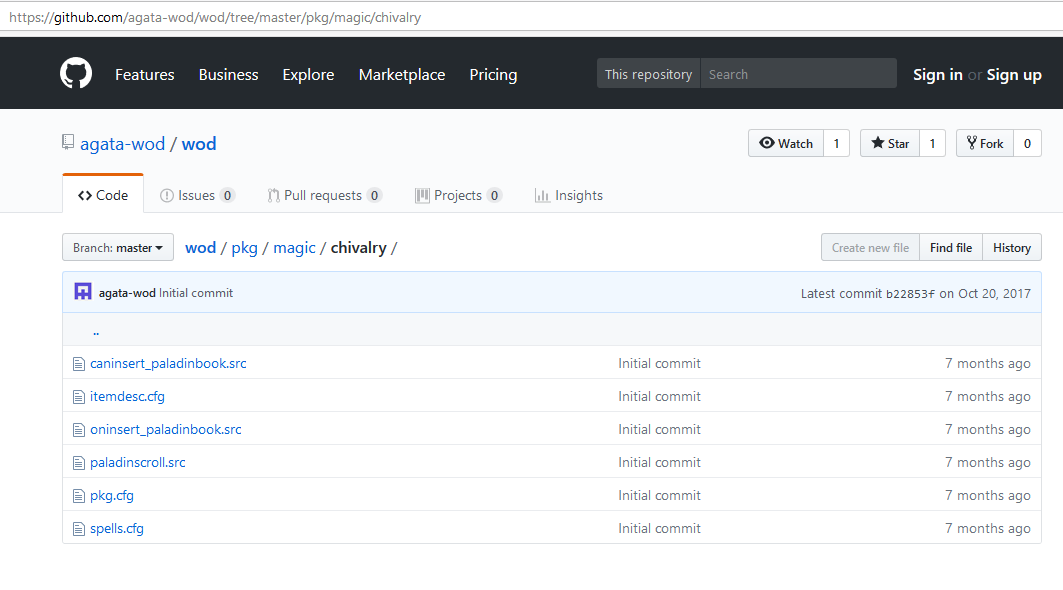The image size is (1063, 590).
Task: Click the Search input field
Action: click(798, 74)
